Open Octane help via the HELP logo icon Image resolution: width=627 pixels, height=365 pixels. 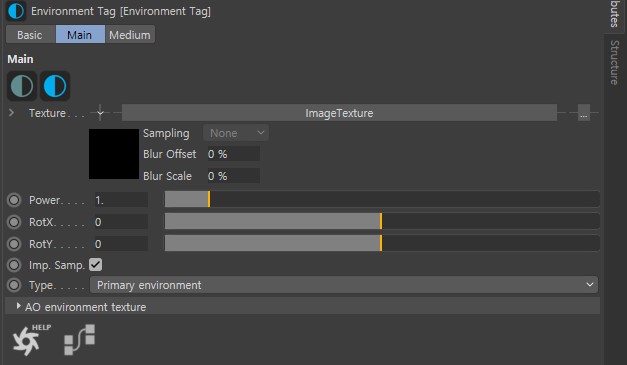[31, 340]
